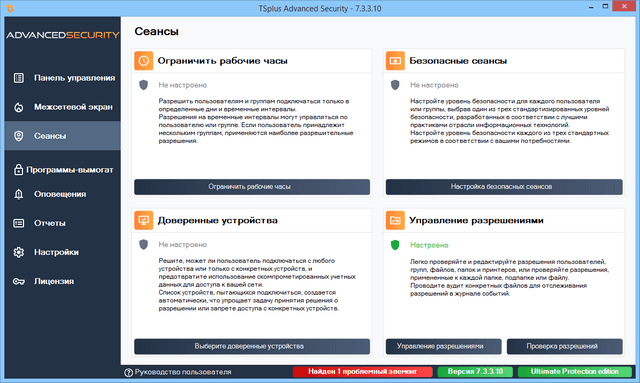Select the Сеансы menu item
Screen dimensions: 640x383
pos(62,136)
